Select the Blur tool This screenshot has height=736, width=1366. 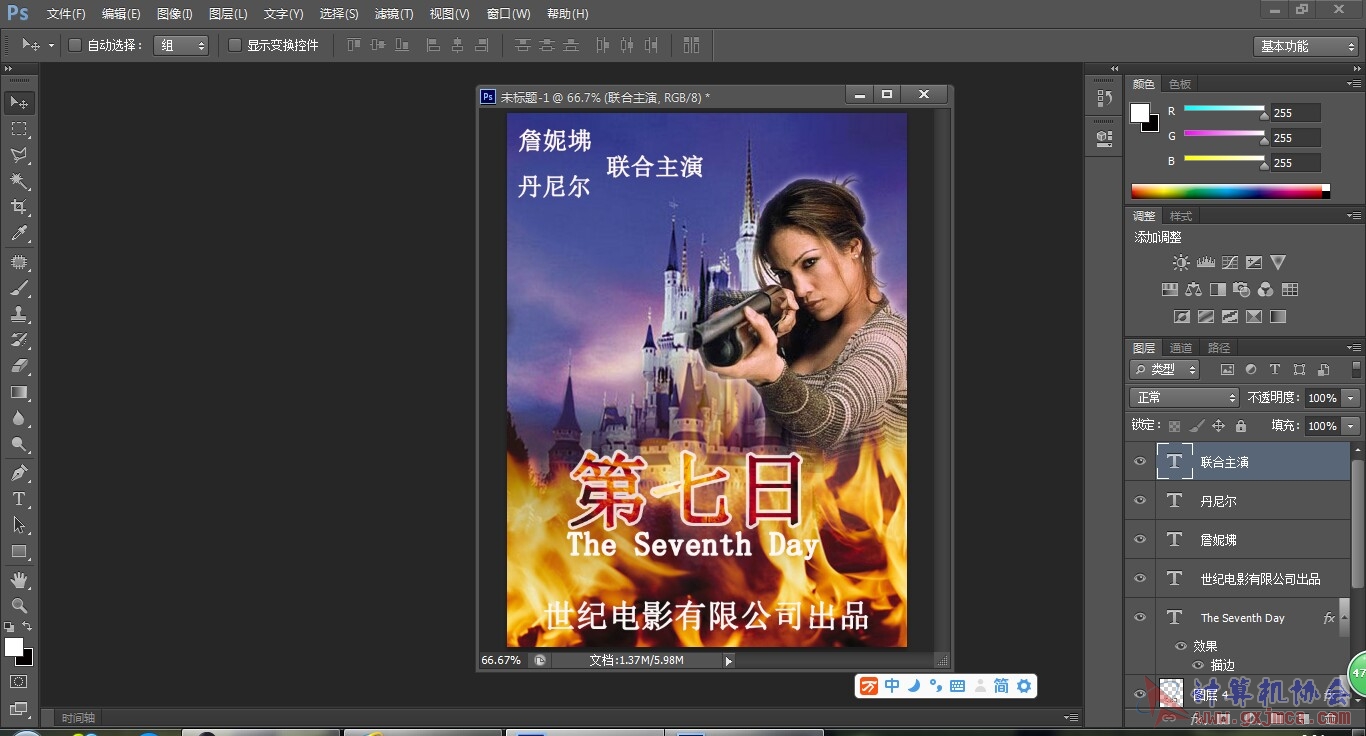[x=19, y=418]
